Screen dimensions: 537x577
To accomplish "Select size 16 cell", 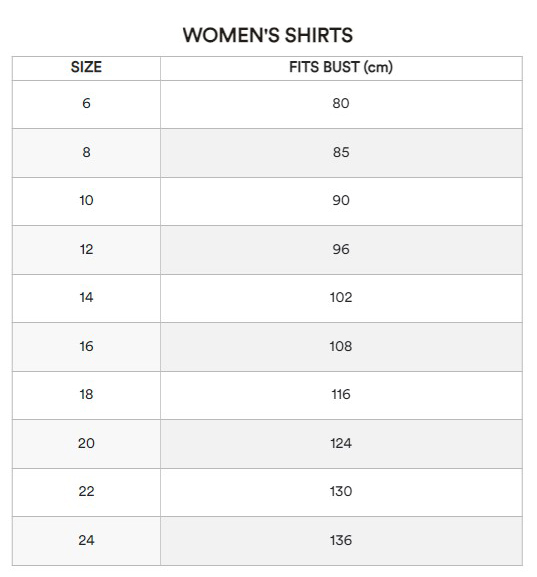I will click(x=86, y=346).
